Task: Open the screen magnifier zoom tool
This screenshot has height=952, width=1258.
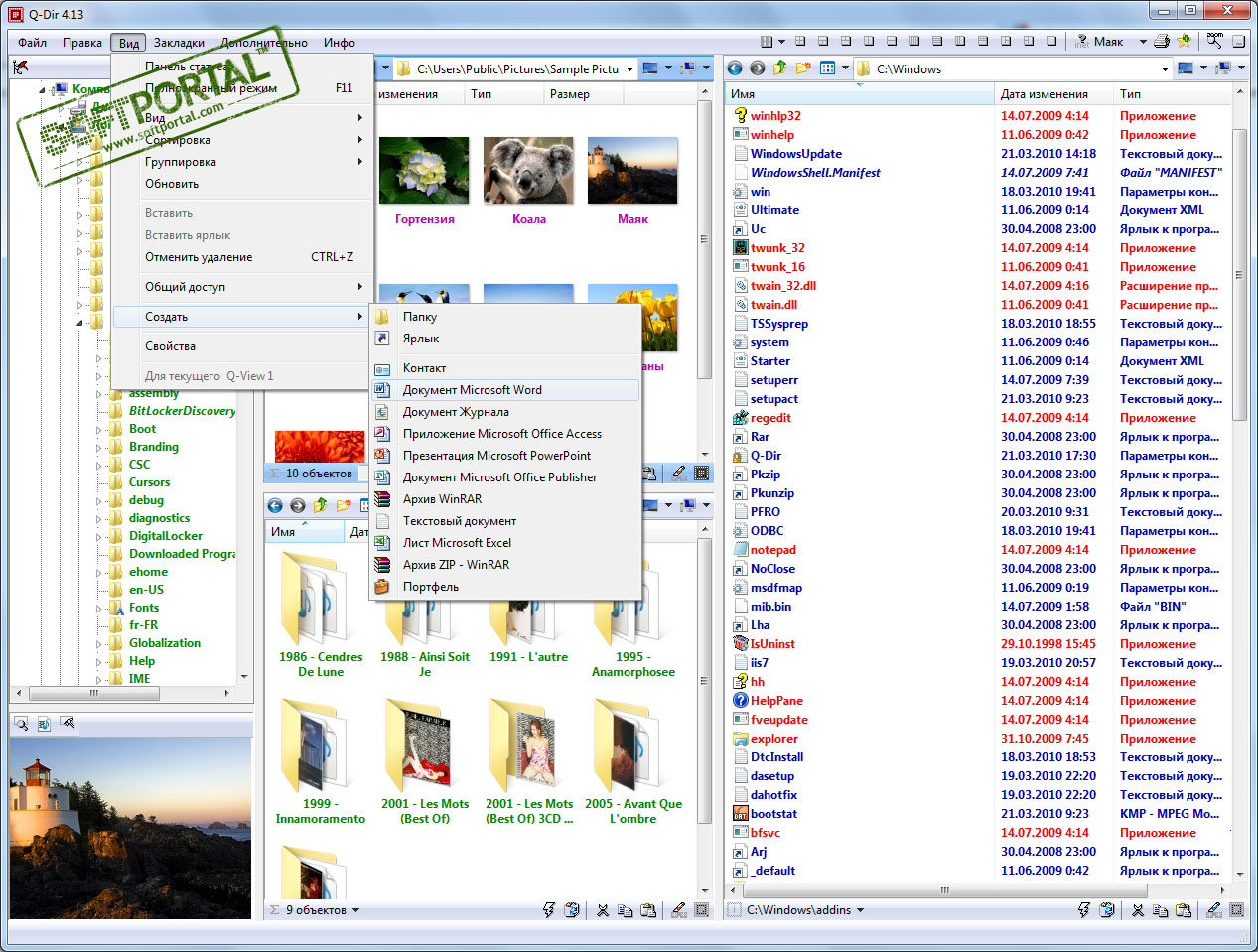Action: (1215, 41)
